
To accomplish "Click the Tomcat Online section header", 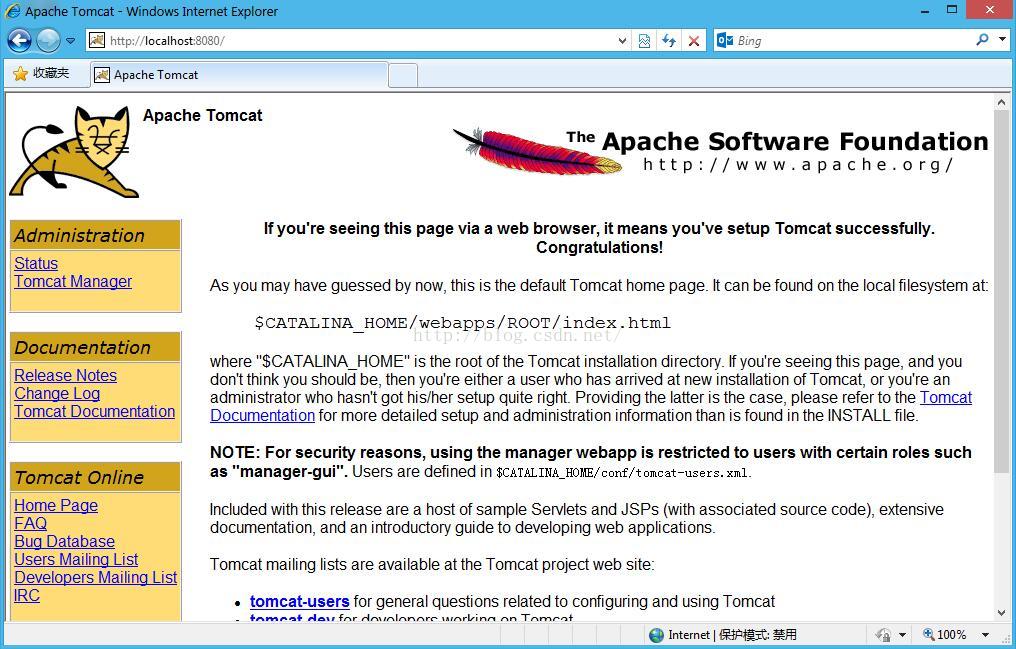I will point(95,477).
